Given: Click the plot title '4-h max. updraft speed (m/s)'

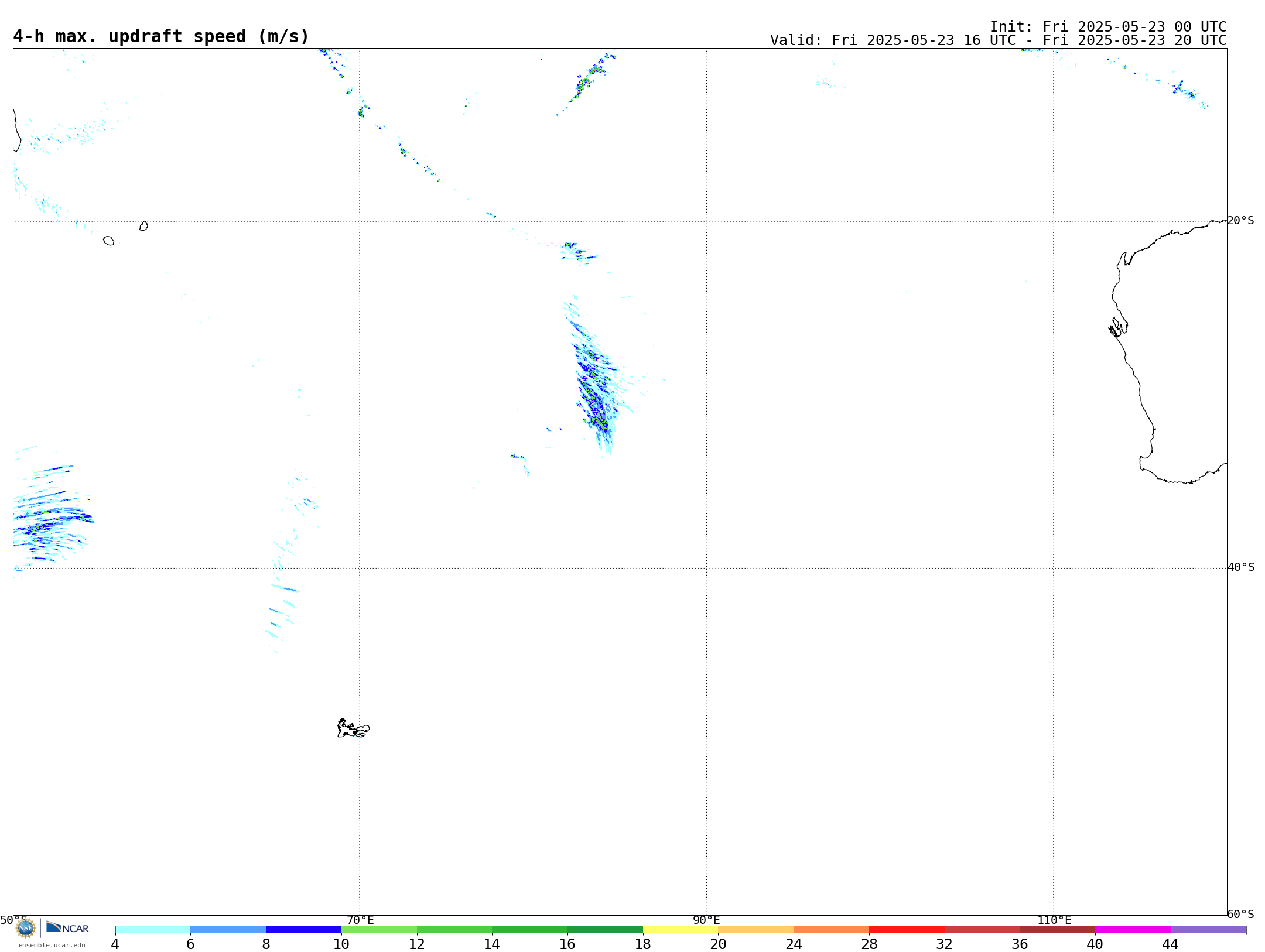Looking at the screenshot, I should tap(161, 36).
